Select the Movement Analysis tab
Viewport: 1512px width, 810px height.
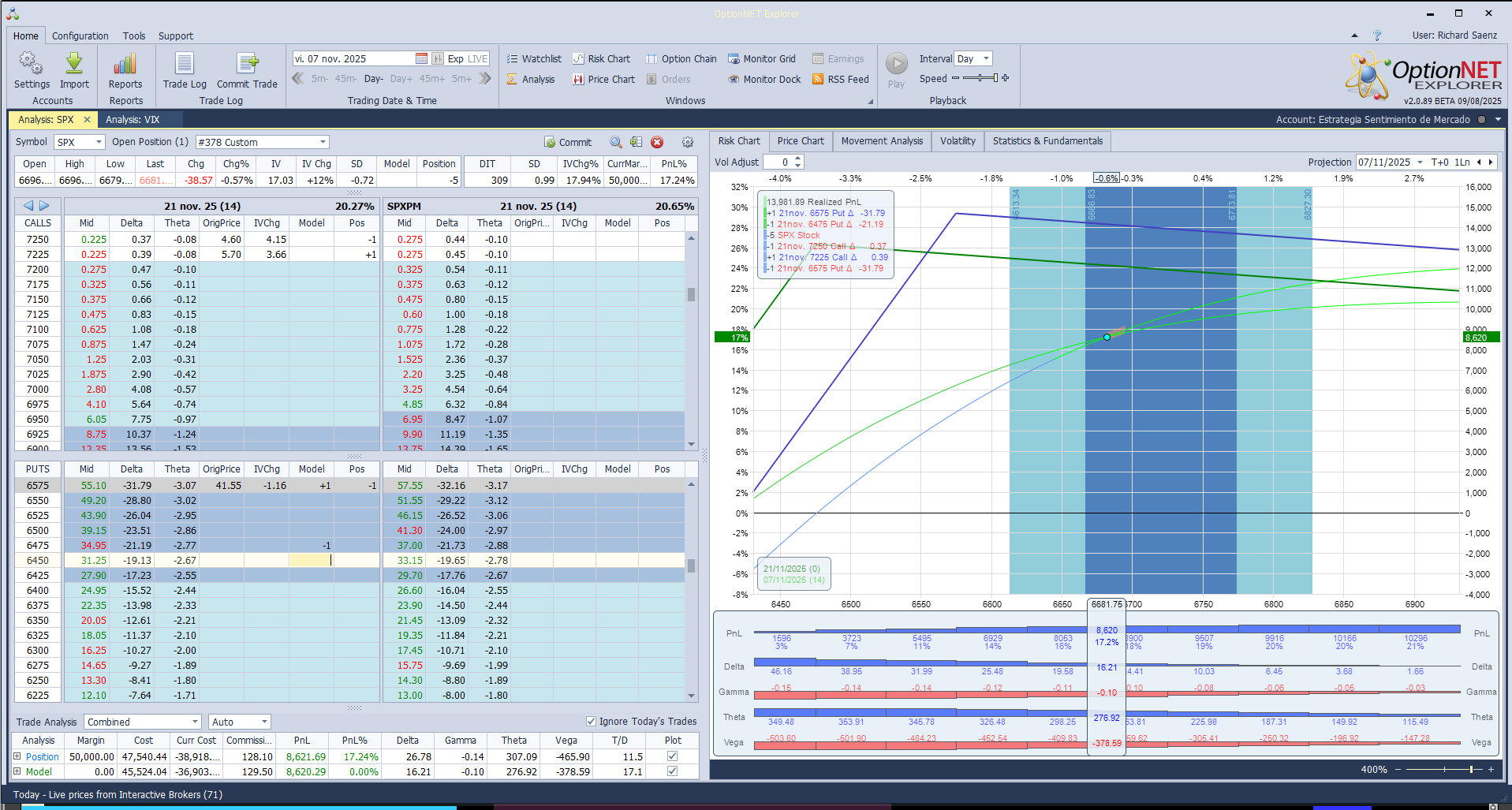click(x=882, y=141)
